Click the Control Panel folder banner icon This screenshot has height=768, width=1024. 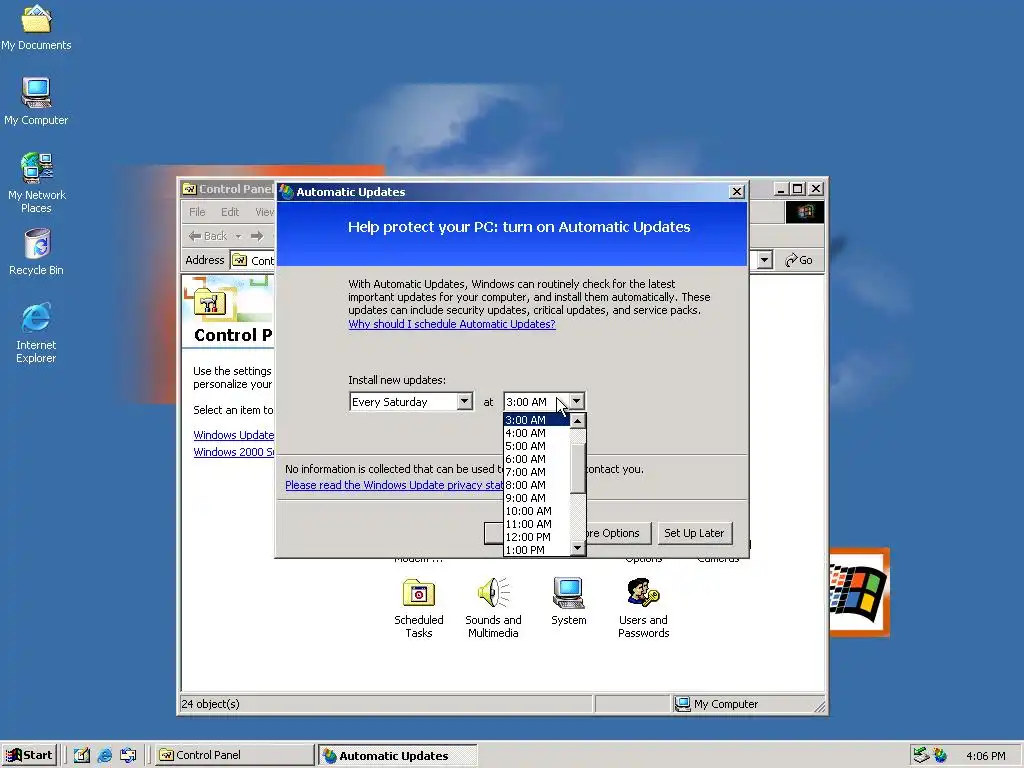210,302
